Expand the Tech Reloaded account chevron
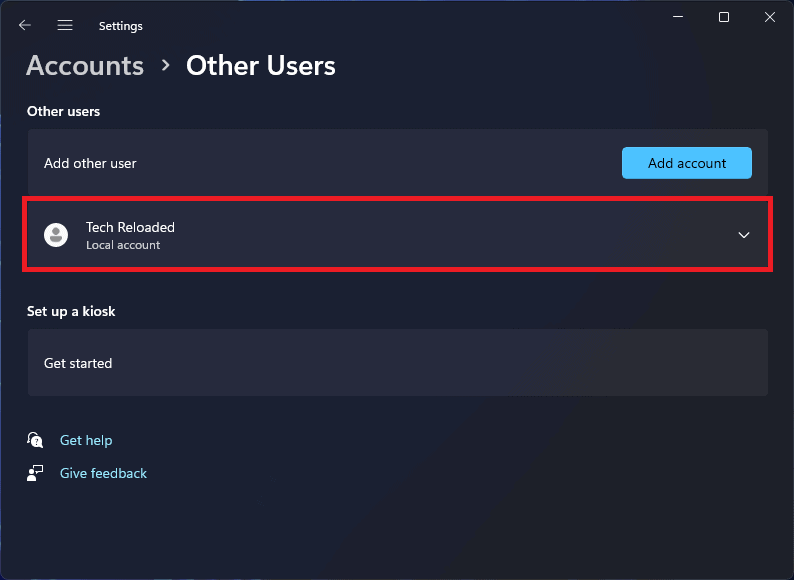This screenshot has width=794, height=580. tap(743, 235)
